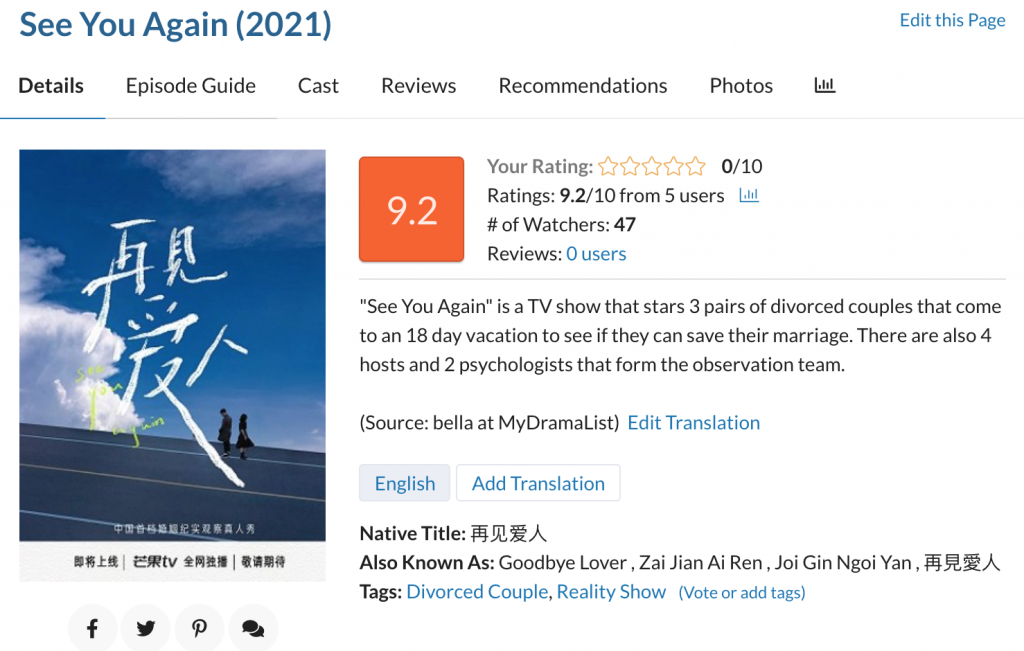
Task: Open the Episode Guide tab
Action: 191,86
